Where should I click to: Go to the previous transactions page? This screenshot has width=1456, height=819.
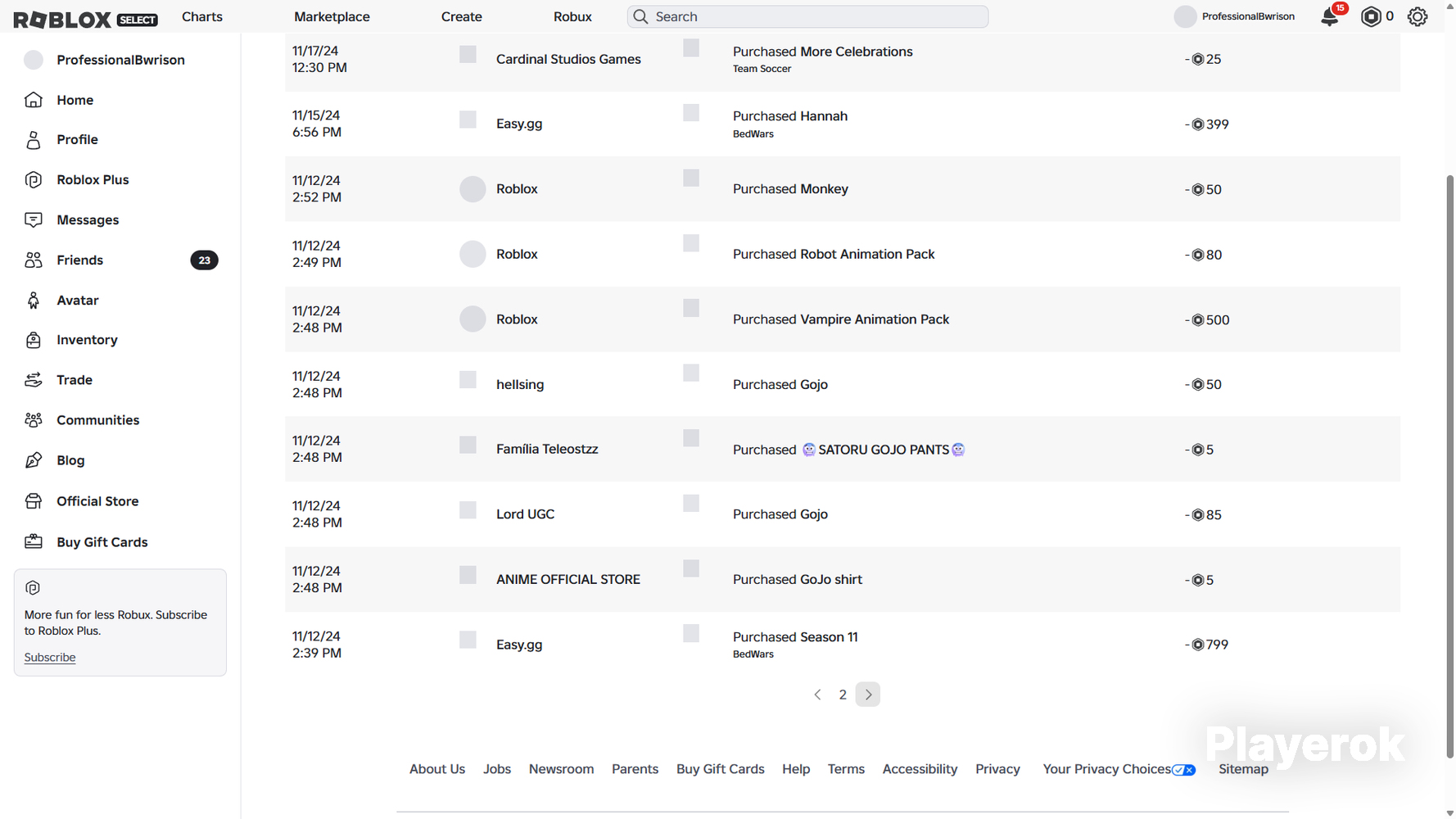coord(817,695)
